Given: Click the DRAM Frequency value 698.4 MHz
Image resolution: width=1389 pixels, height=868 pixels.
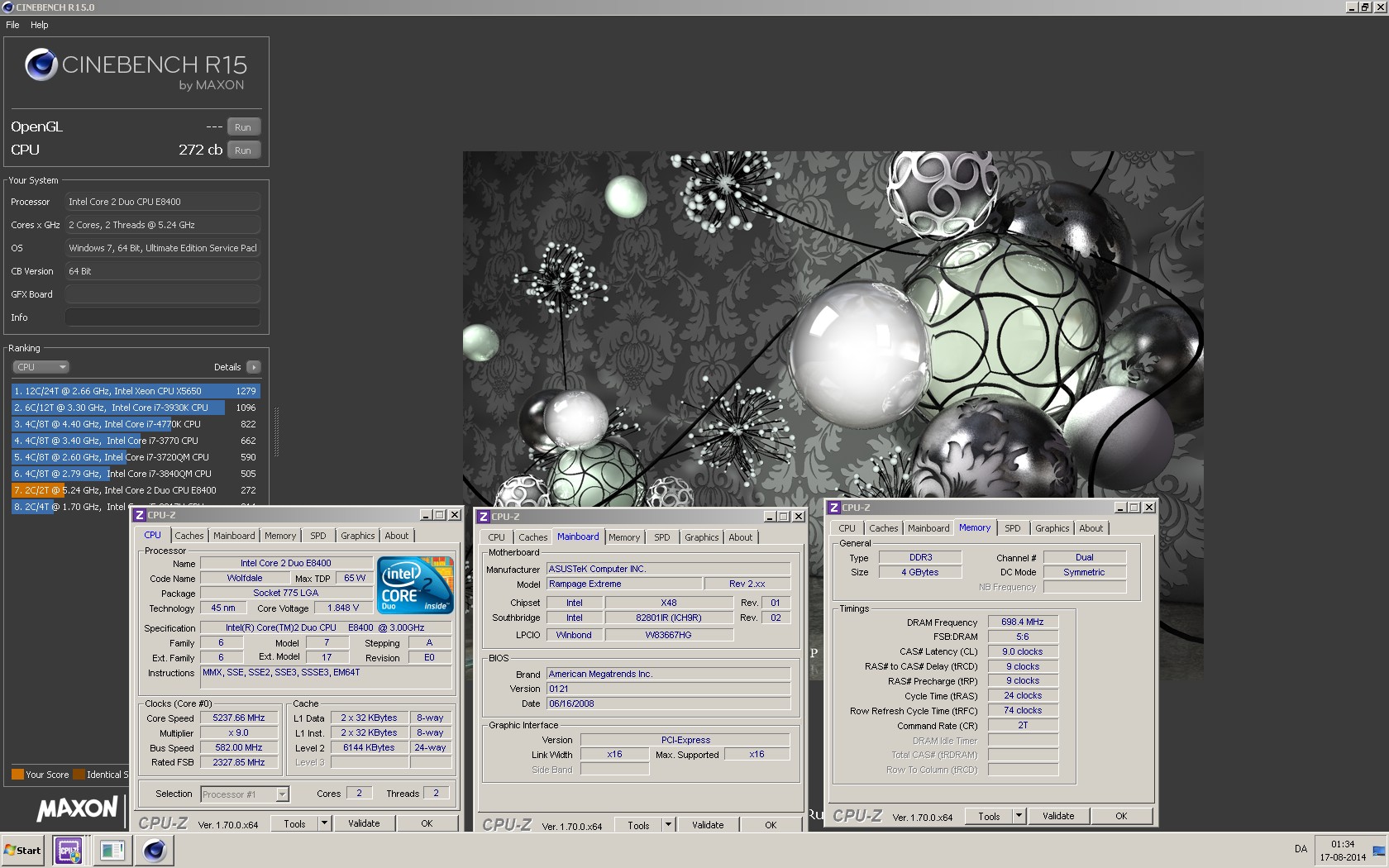Looking at the screenshot, I should [x=1023, y=622].
